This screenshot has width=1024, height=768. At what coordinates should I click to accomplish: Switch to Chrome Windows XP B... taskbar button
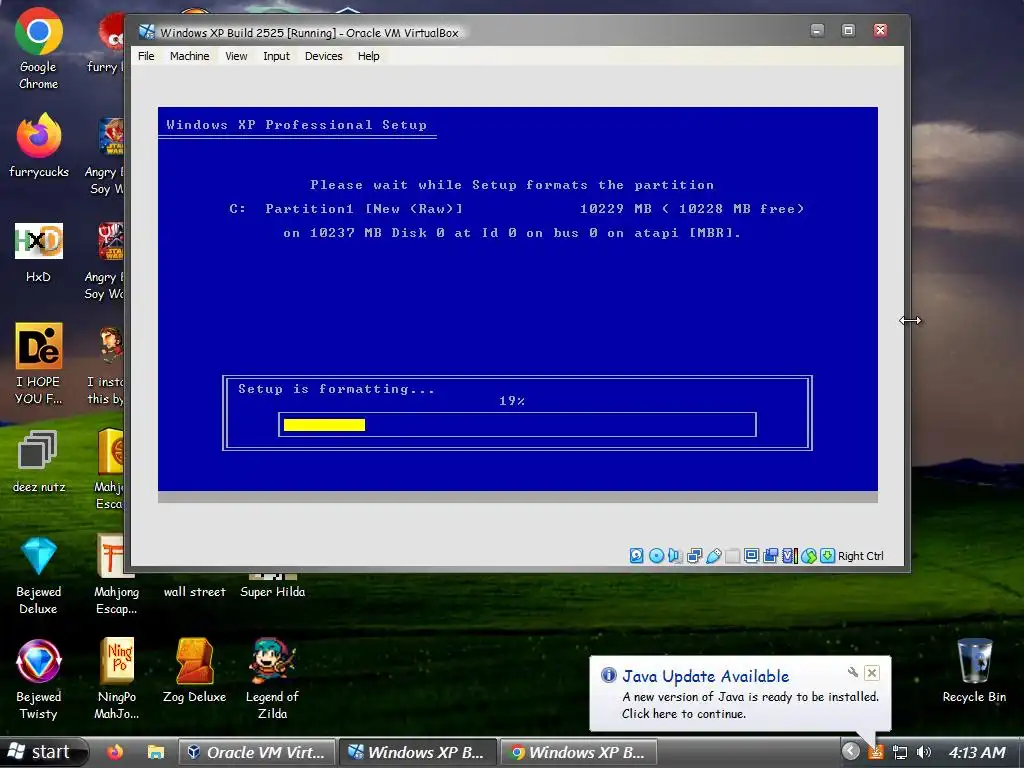pyautogui.click(x=579, y=752)
